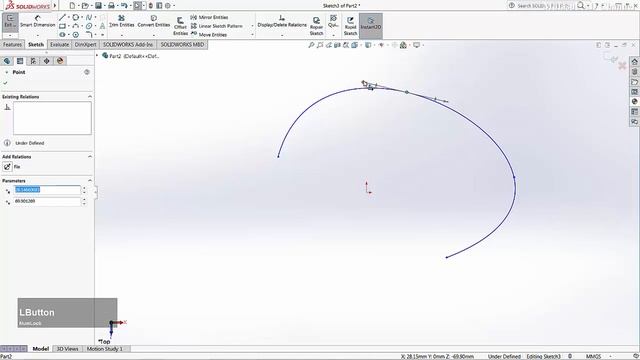Select the Arc sketch tool

pos(76,26)
